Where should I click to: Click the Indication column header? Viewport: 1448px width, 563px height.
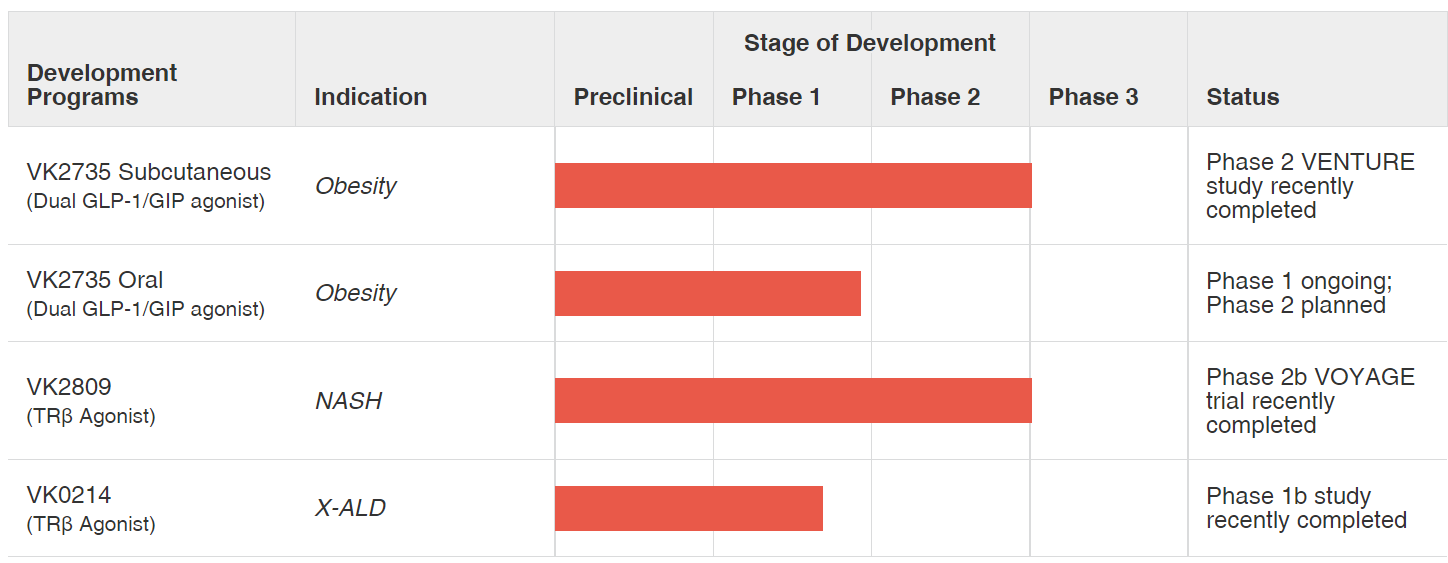pos(370,97)
